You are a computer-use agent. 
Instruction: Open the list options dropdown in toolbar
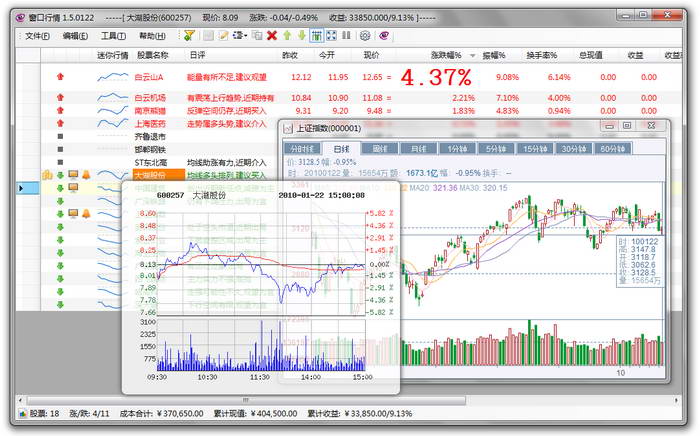coord(240,35)
